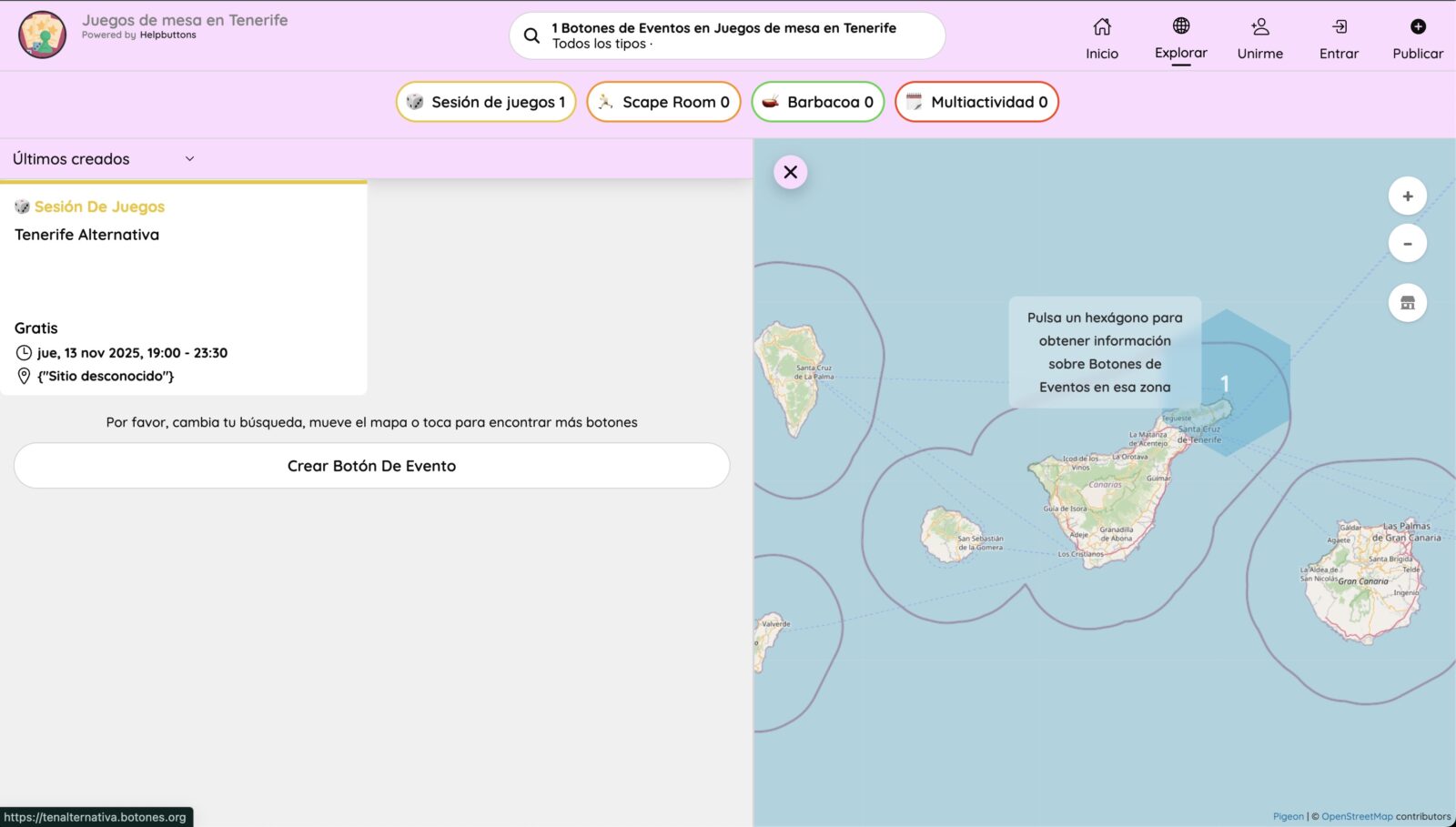Viewport: 1456px width, 827px height.
Task: Zoom out the map with minus
Action: point(1407,244)
